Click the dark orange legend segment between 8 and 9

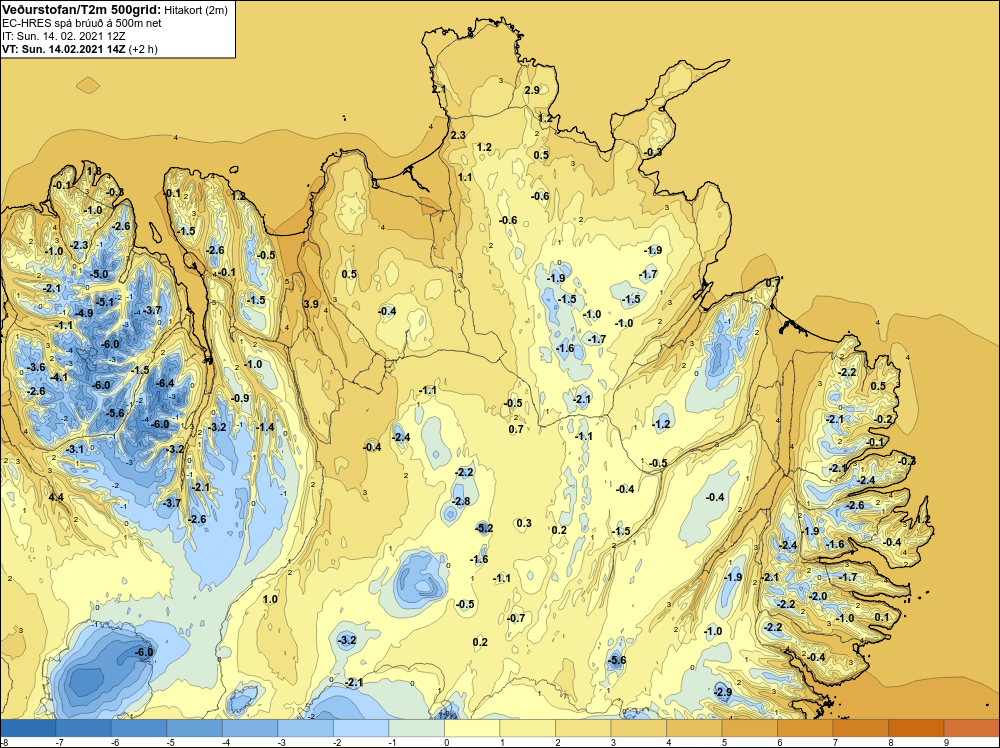[916, 728]
